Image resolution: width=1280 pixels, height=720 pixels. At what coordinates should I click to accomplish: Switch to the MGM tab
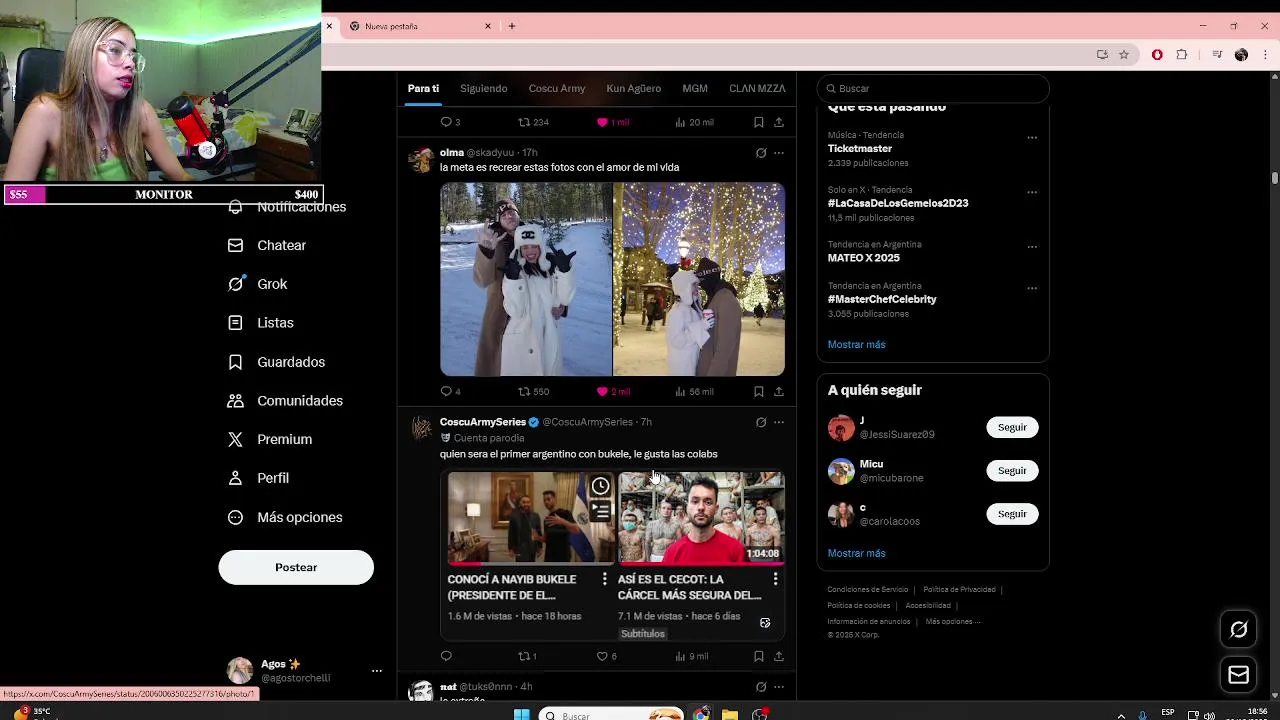click(695, 88)
